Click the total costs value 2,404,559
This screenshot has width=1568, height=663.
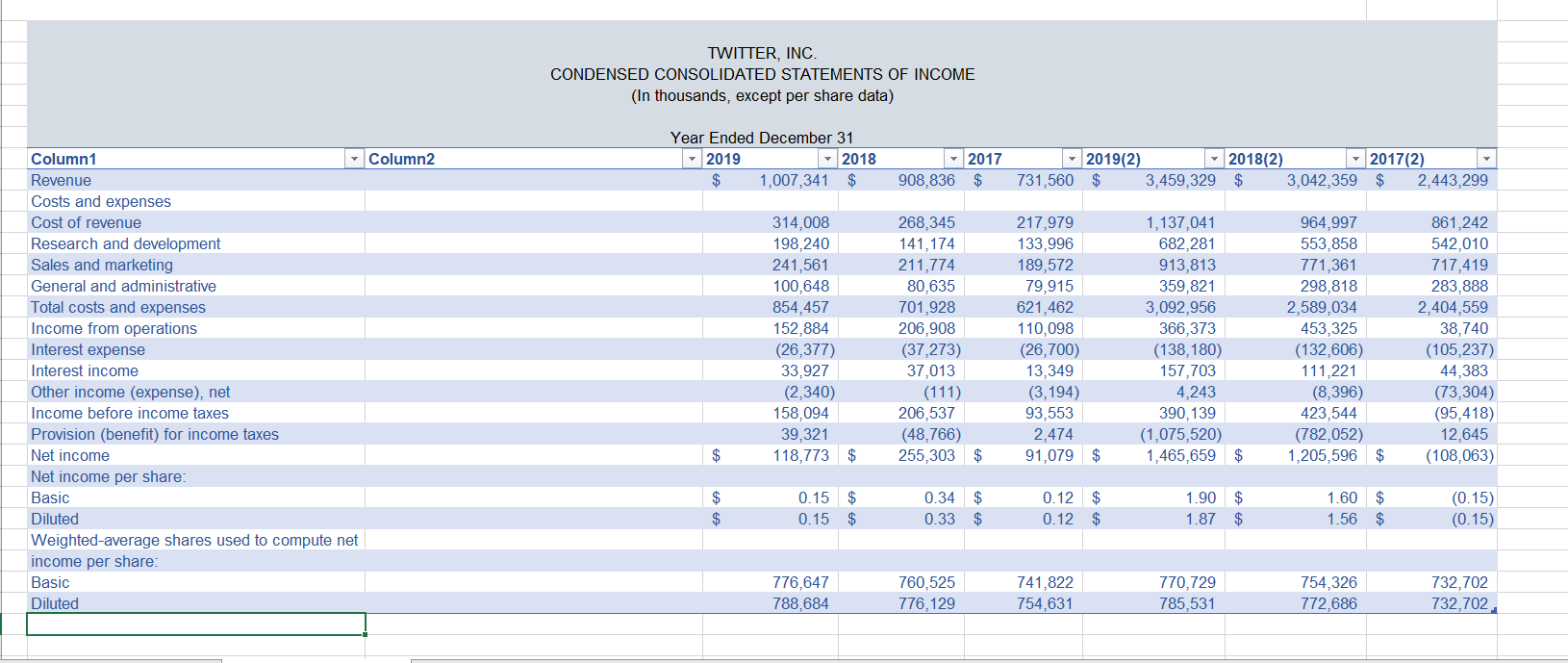[x=1453, y=307]
